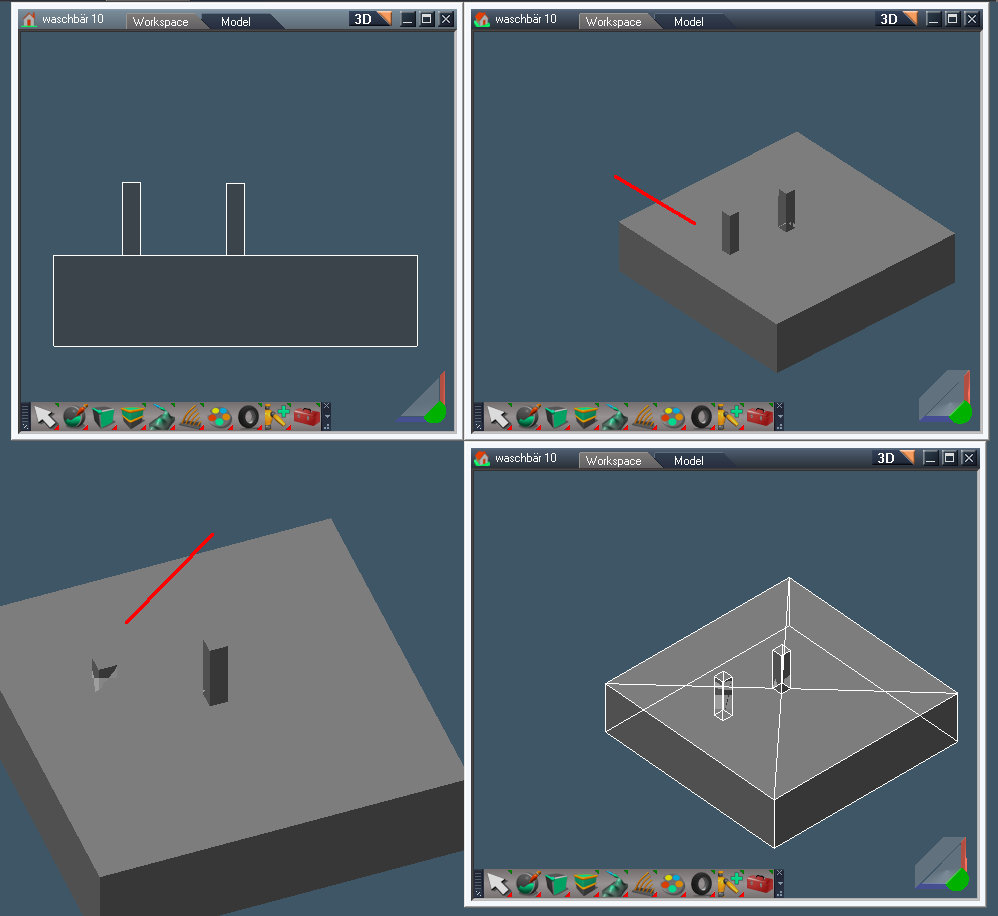This screenshot has height=916, width=998.
Task: Open the orange curved-lines tool in solid-view toolbar
Action: click(644, 416)
